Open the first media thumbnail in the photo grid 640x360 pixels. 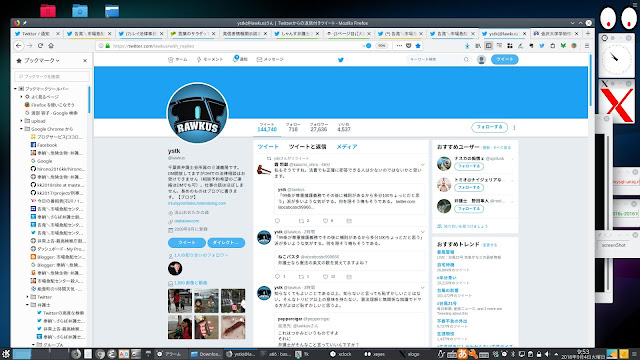[180, 301]
